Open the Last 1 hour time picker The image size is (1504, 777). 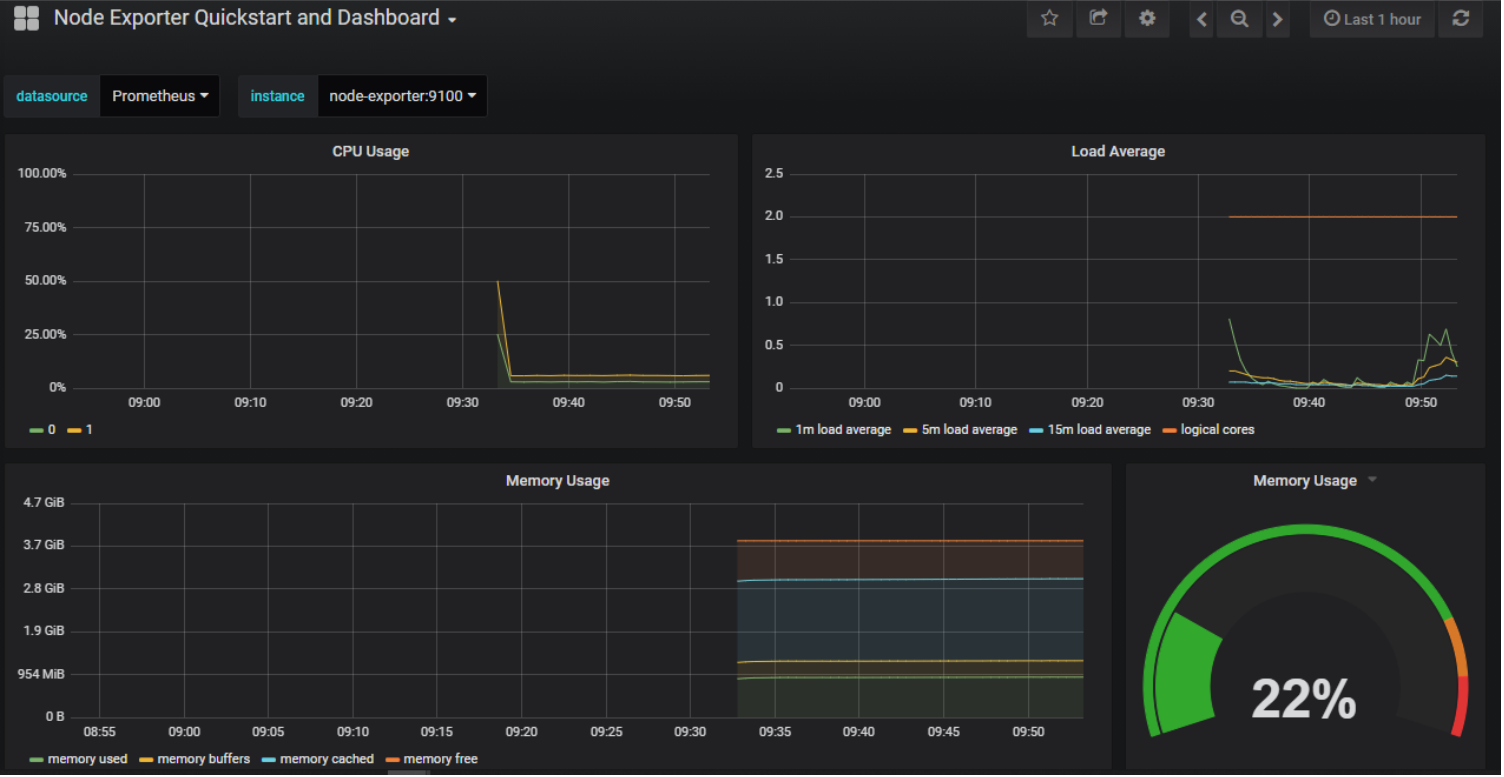click(1373, 19)
